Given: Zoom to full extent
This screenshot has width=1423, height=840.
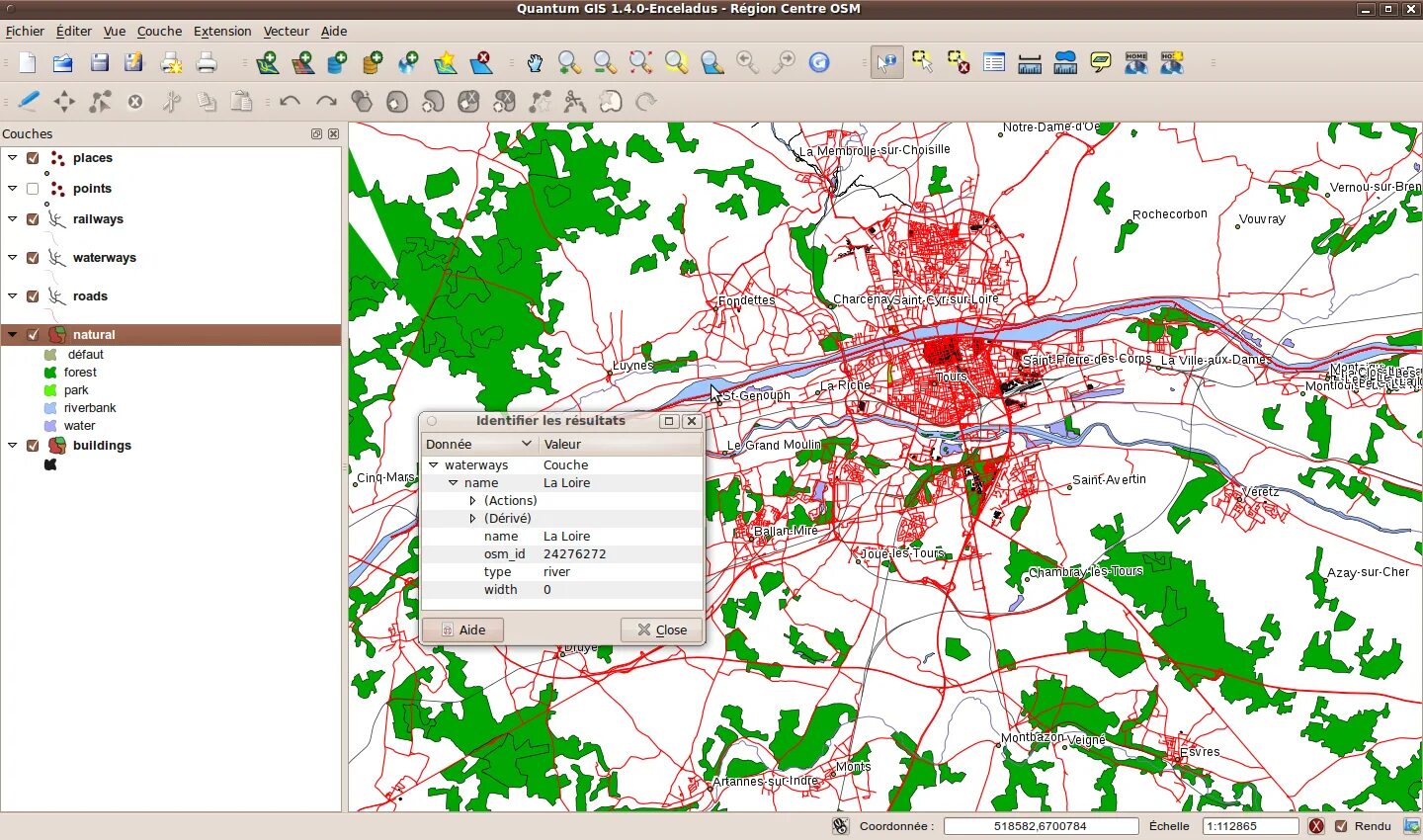Looking at the screenshot, I should coord(640,63).
